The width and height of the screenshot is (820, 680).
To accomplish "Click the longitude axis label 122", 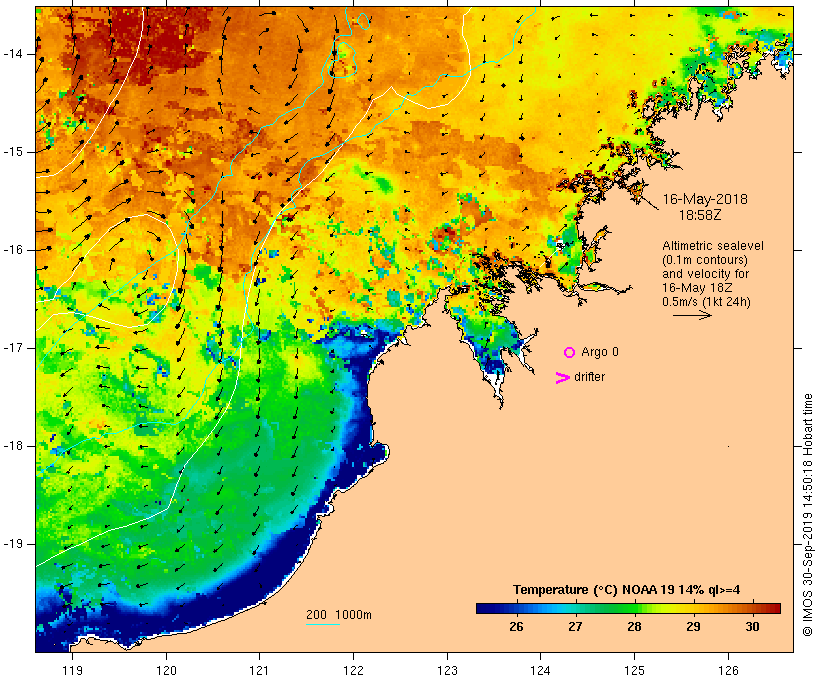I will [x=354, y=670].
